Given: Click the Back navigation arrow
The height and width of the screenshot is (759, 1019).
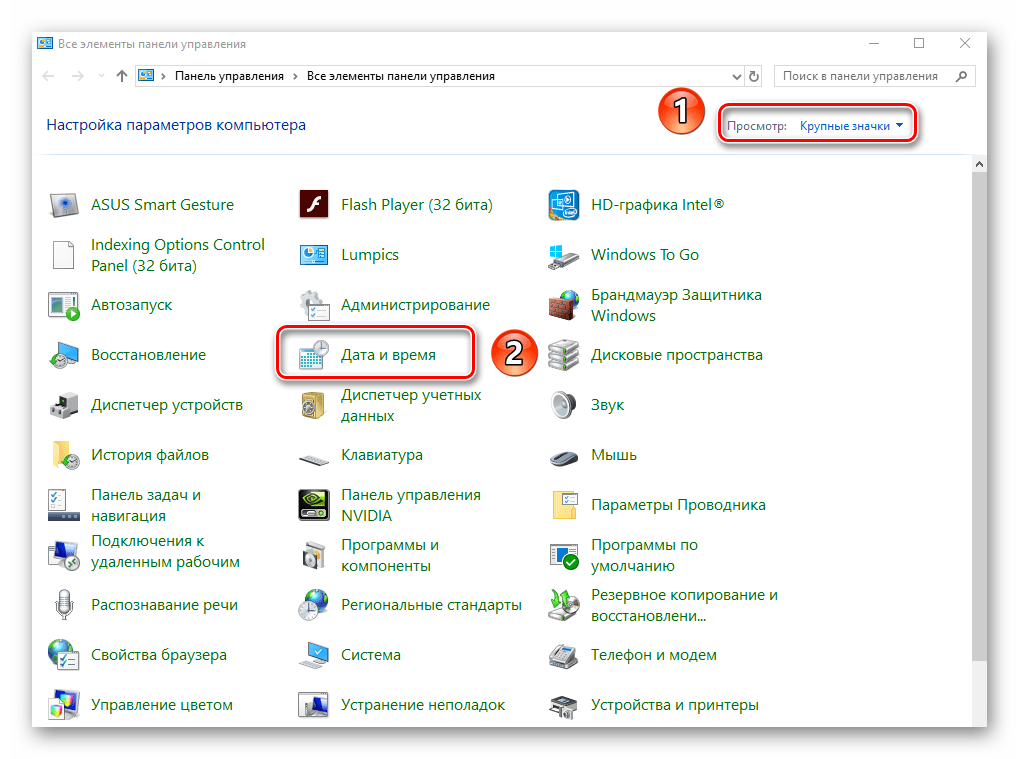Looking at the screenshot, I should coord(48,76).
